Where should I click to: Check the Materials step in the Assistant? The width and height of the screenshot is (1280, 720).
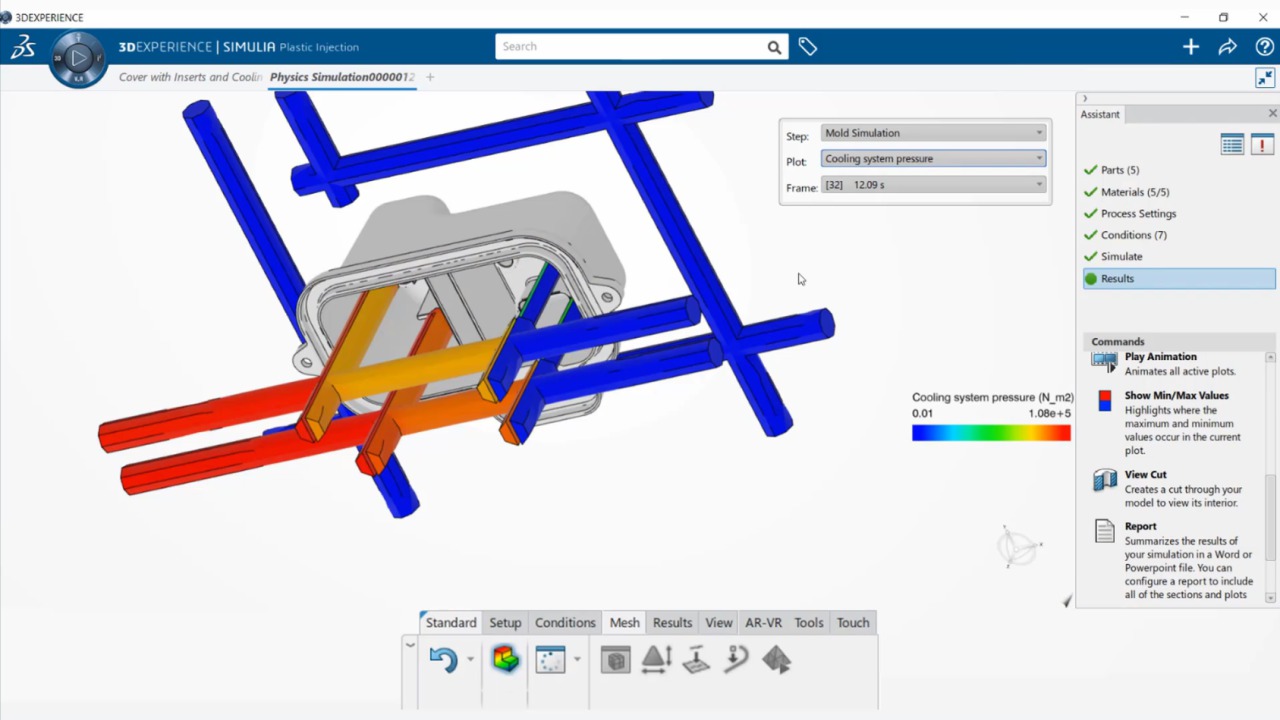1135,191
